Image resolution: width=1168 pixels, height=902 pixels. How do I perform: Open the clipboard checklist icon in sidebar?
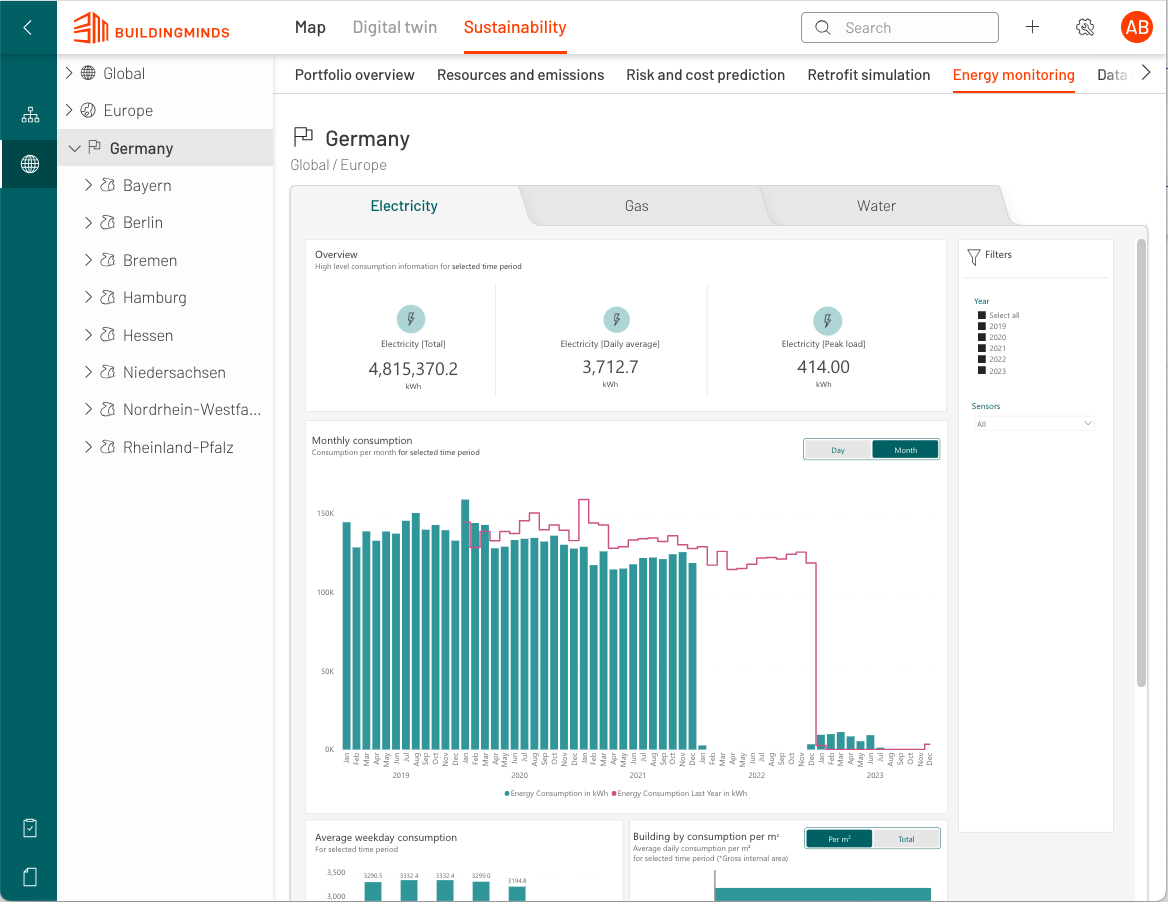30,828
